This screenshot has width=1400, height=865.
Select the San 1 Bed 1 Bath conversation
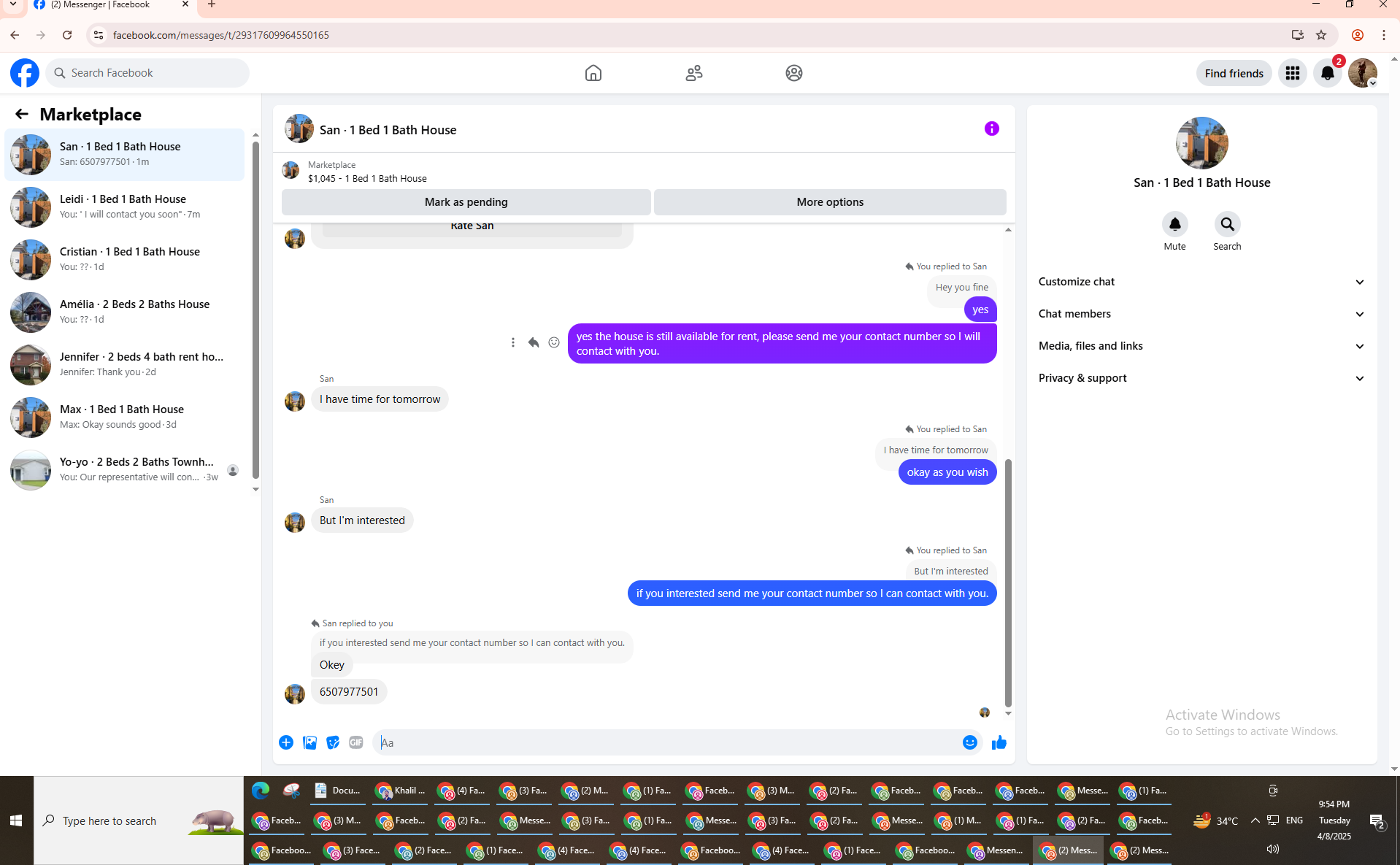(x=125, y=154)
